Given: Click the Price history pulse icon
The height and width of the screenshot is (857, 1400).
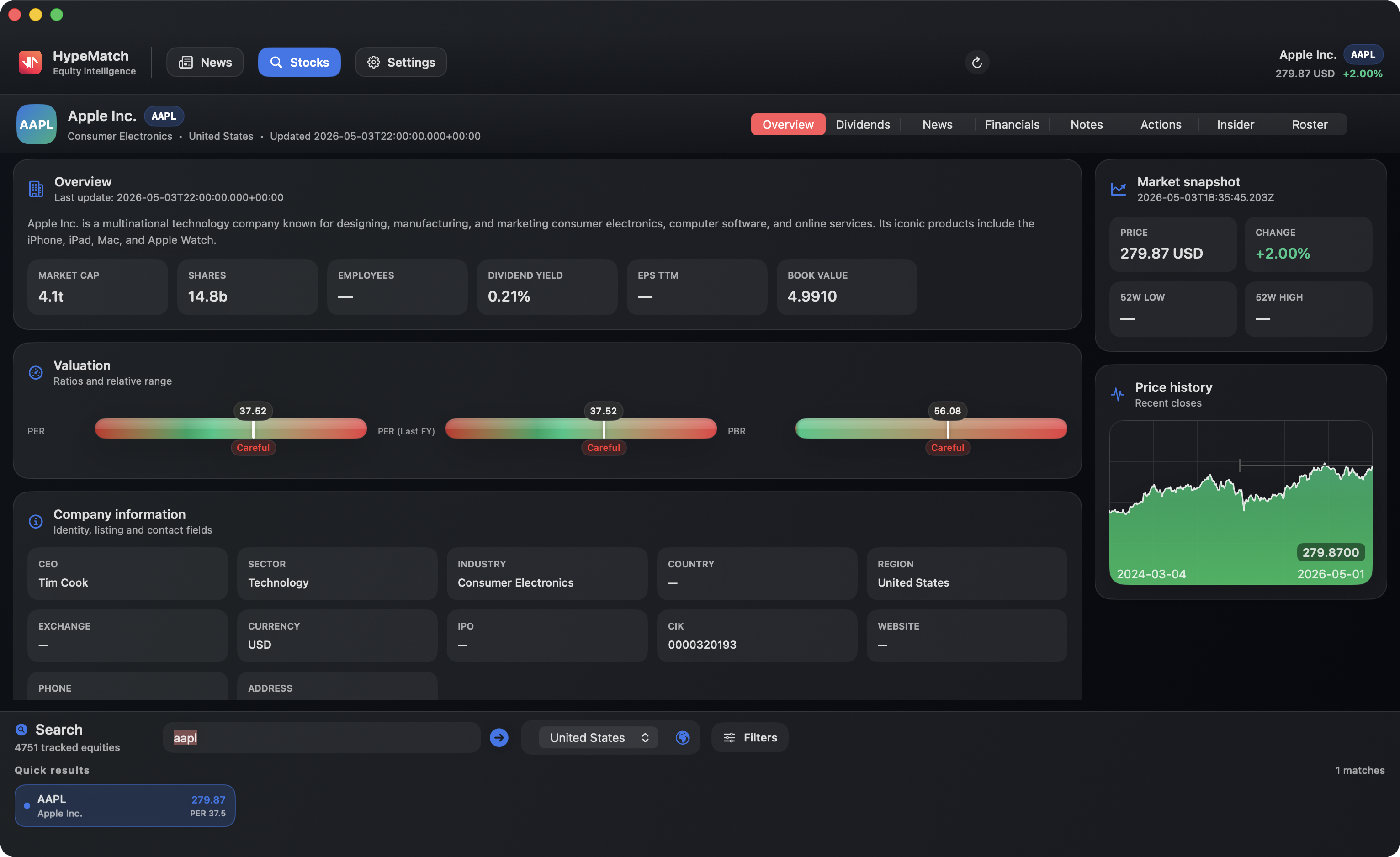Looking at the screenshot, I should coord(1117,394).
